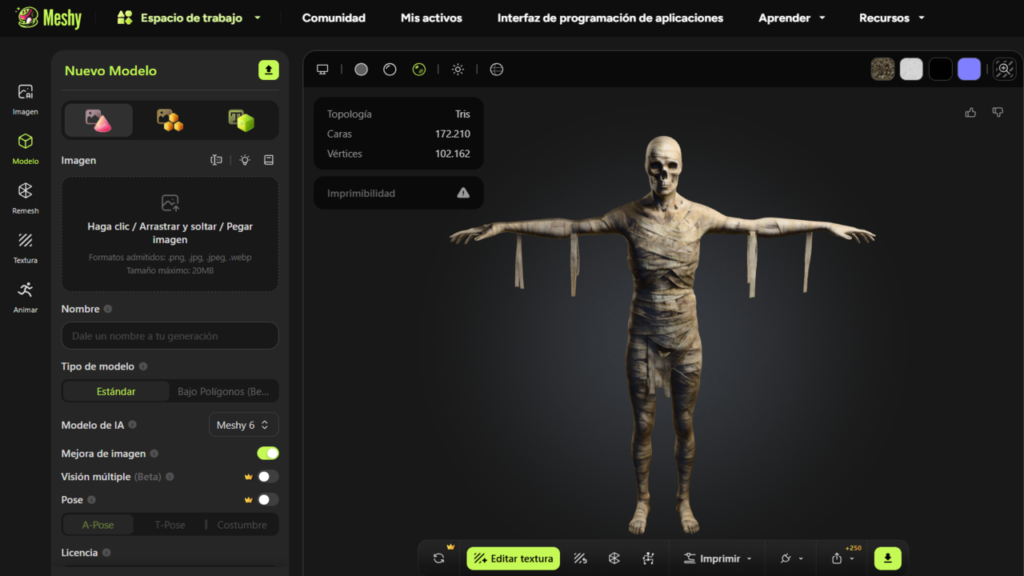This screenshot has width=1024, height=576.
Task: Click the compare icon next to Imagen label
Action: [x=216, y=160]
